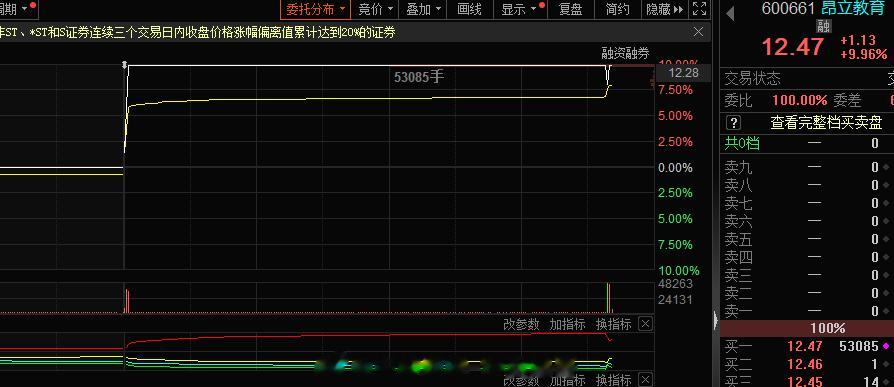Screen dimensions: 894x387
Task: Click the 昂立教育 stock name
Action: 853,8
